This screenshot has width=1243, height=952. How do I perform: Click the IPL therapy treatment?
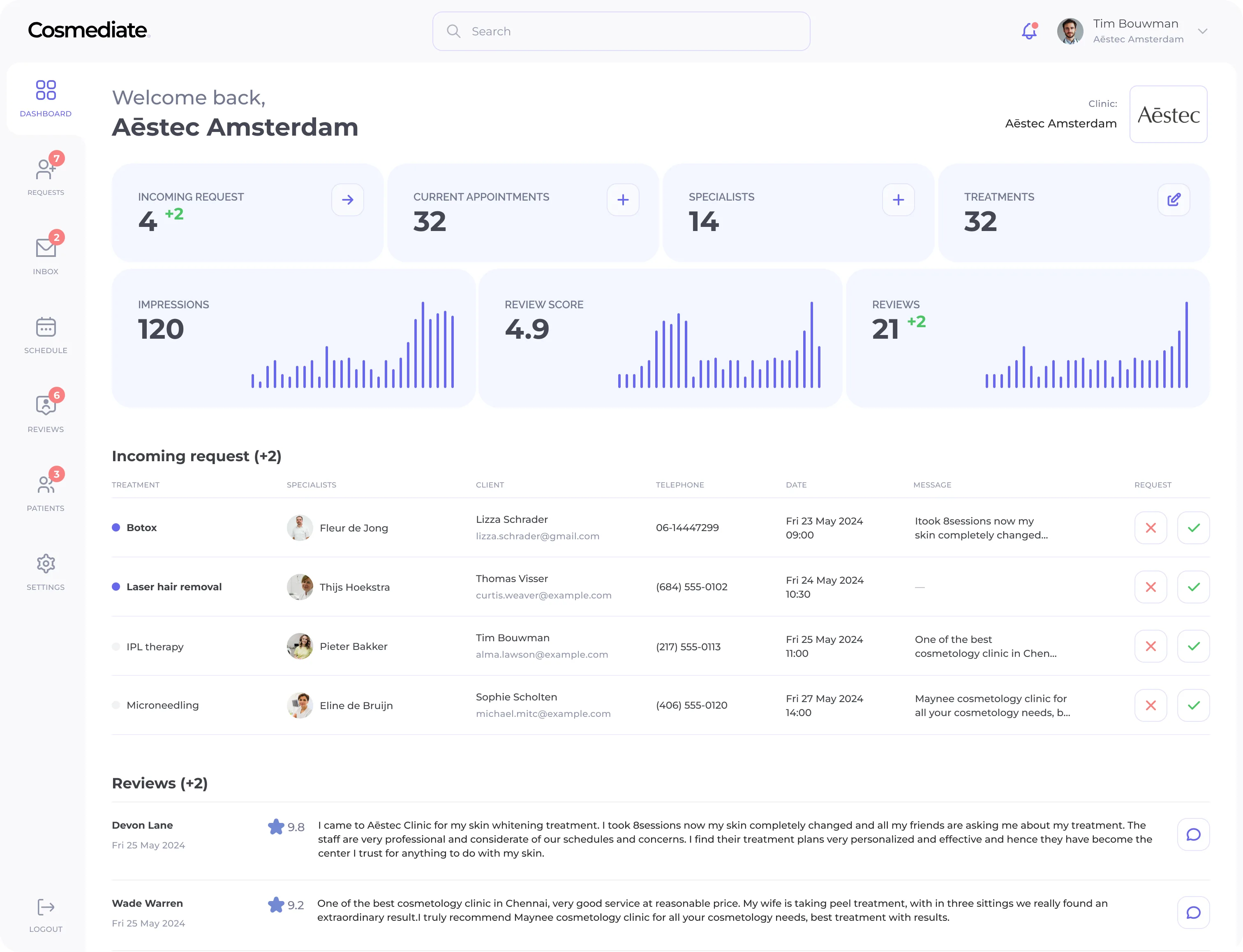point(155,647)
